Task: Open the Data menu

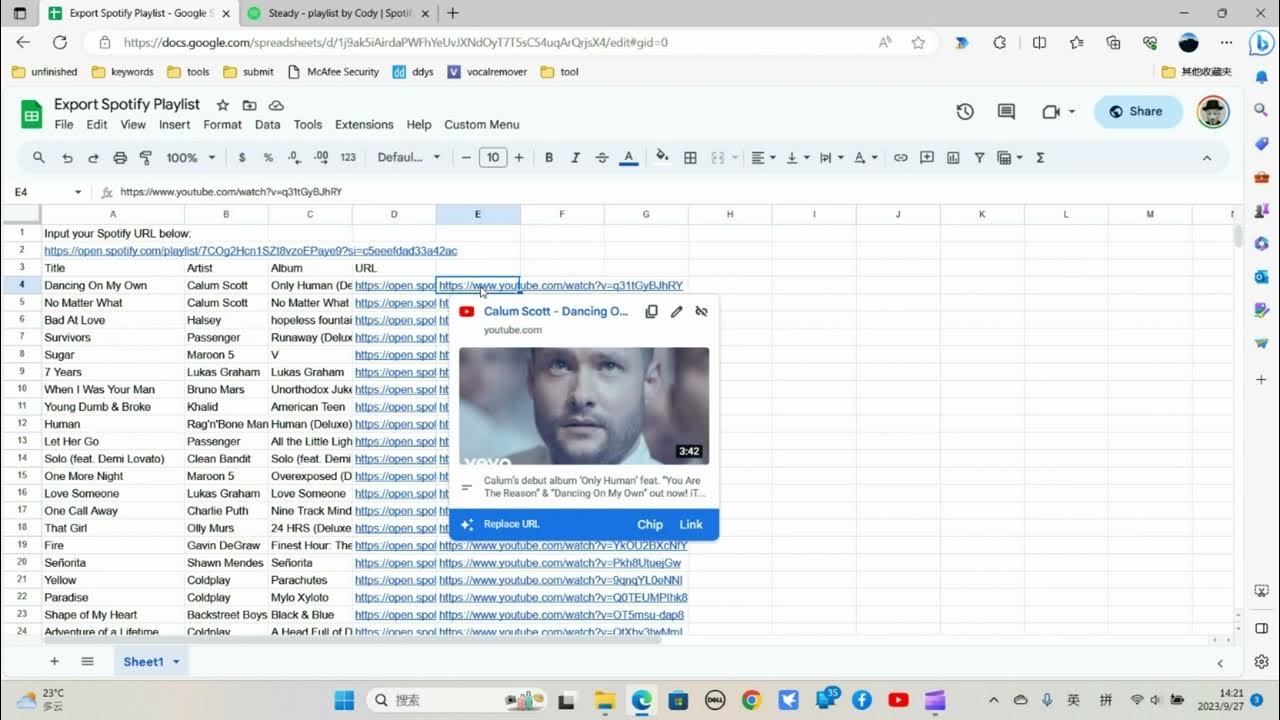Action: (x=267, y=125)
